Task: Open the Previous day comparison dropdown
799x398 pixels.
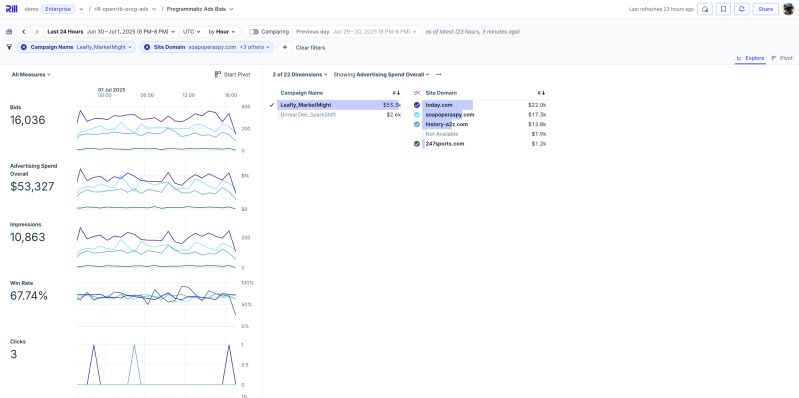Action: (356, 32)
